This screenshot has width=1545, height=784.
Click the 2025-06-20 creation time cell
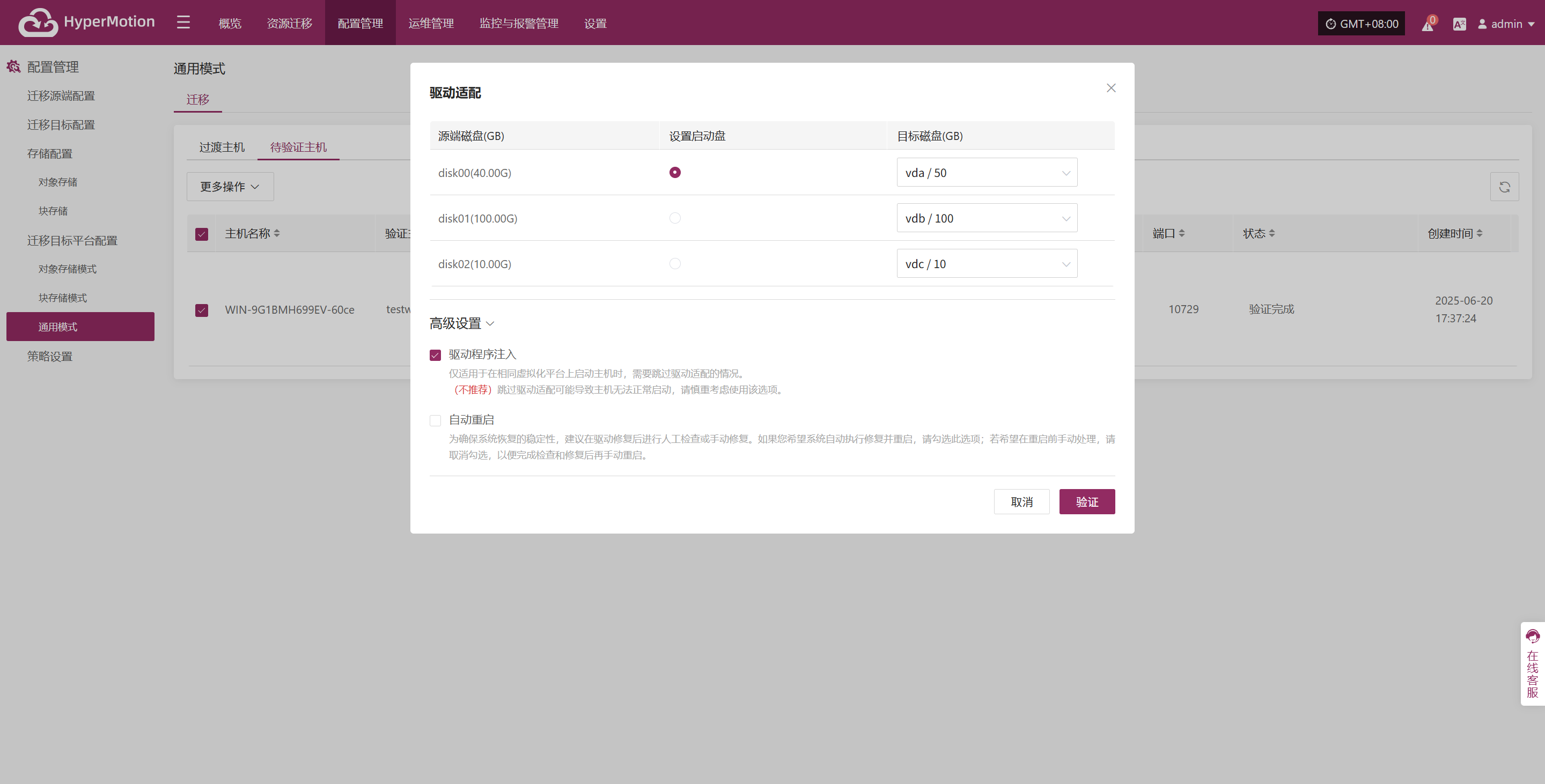(x=1463, y=309)
